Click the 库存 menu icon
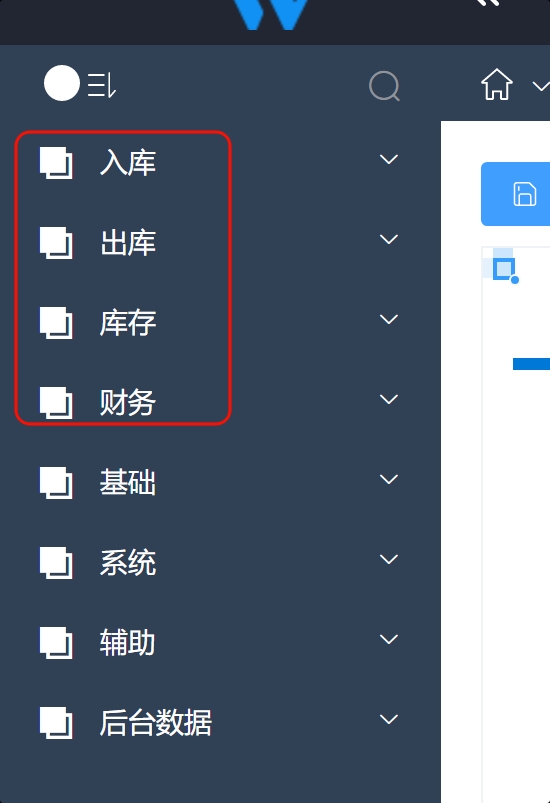550x803 pixels. [56, 323]
